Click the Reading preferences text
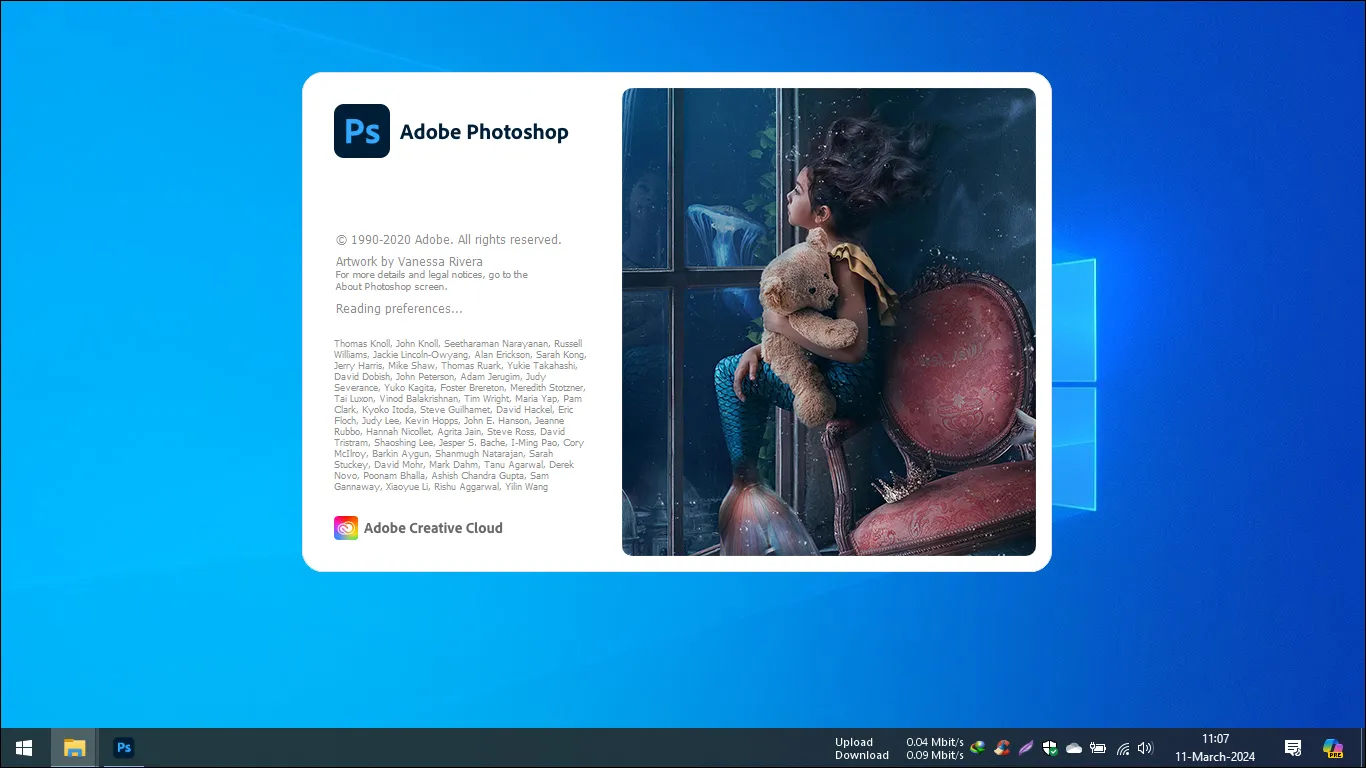1366x768 pixels. click(398, 308)
